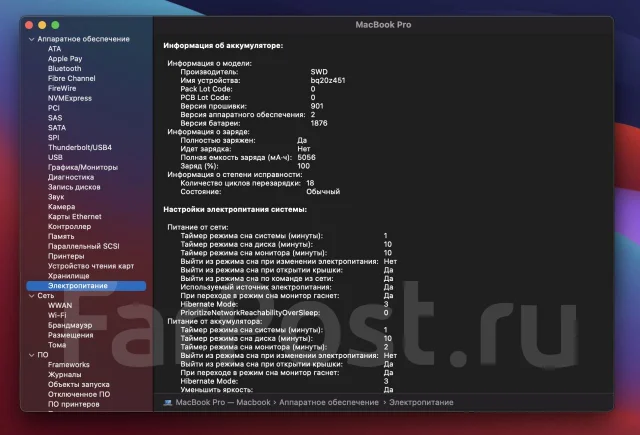Click the MacBook icon in the path bar
The image size is (640, 435).
(x=168, y=402)
